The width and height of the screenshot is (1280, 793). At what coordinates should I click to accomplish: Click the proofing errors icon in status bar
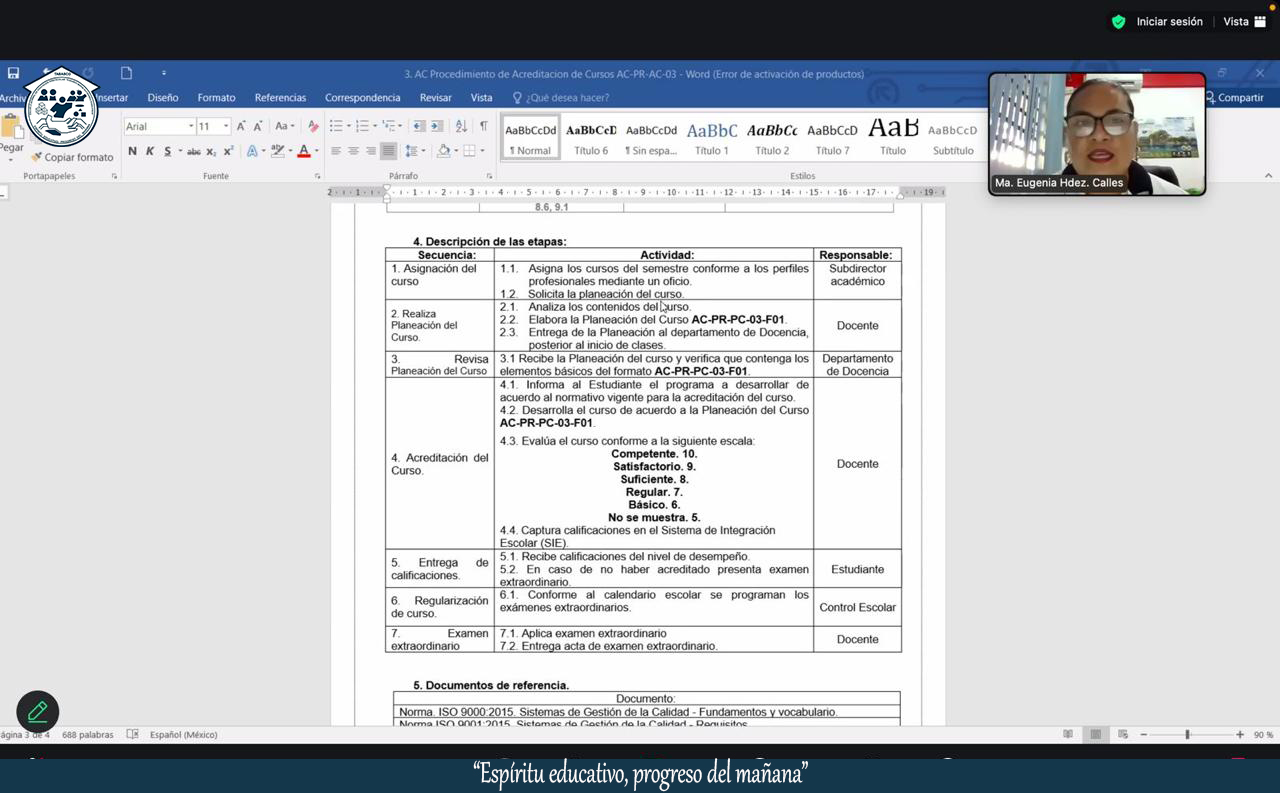coord(132,734)
